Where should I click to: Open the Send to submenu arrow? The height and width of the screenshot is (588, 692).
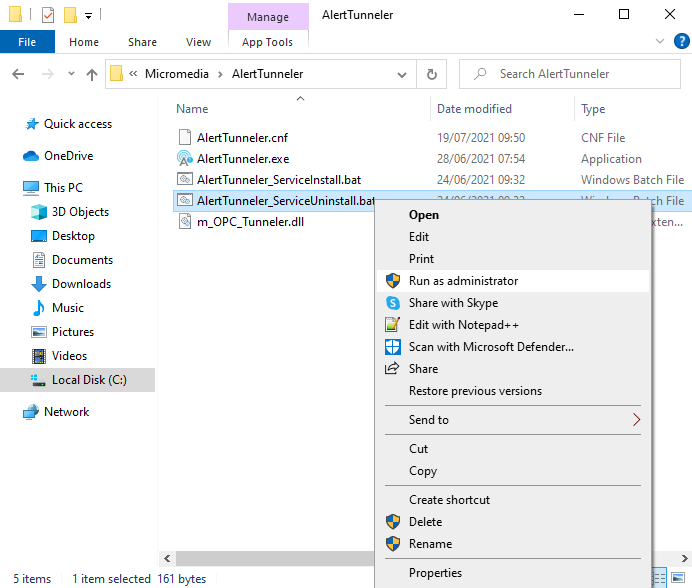pos(637,420)
